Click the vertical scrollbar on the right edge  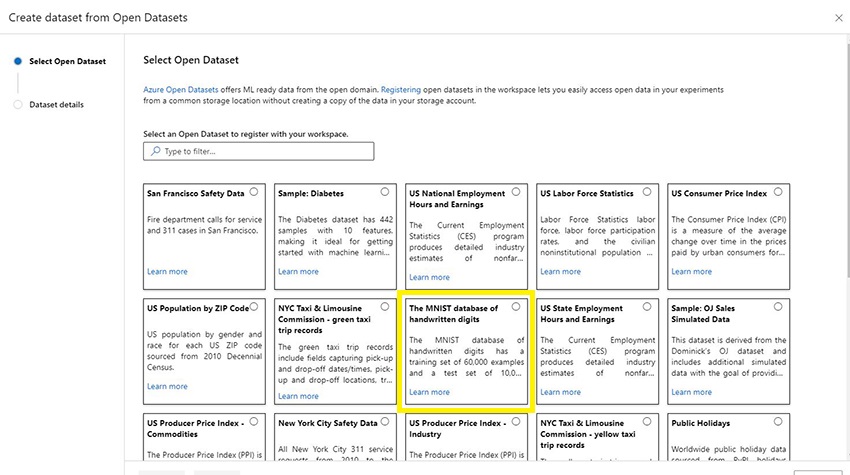847,163
